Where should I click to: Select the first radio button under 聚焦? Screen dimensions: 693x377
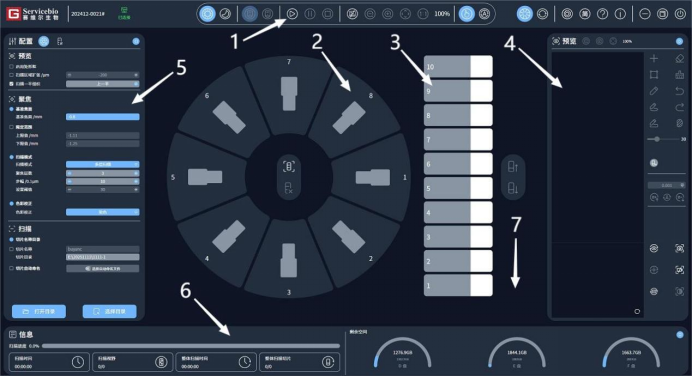coord(11,109)
